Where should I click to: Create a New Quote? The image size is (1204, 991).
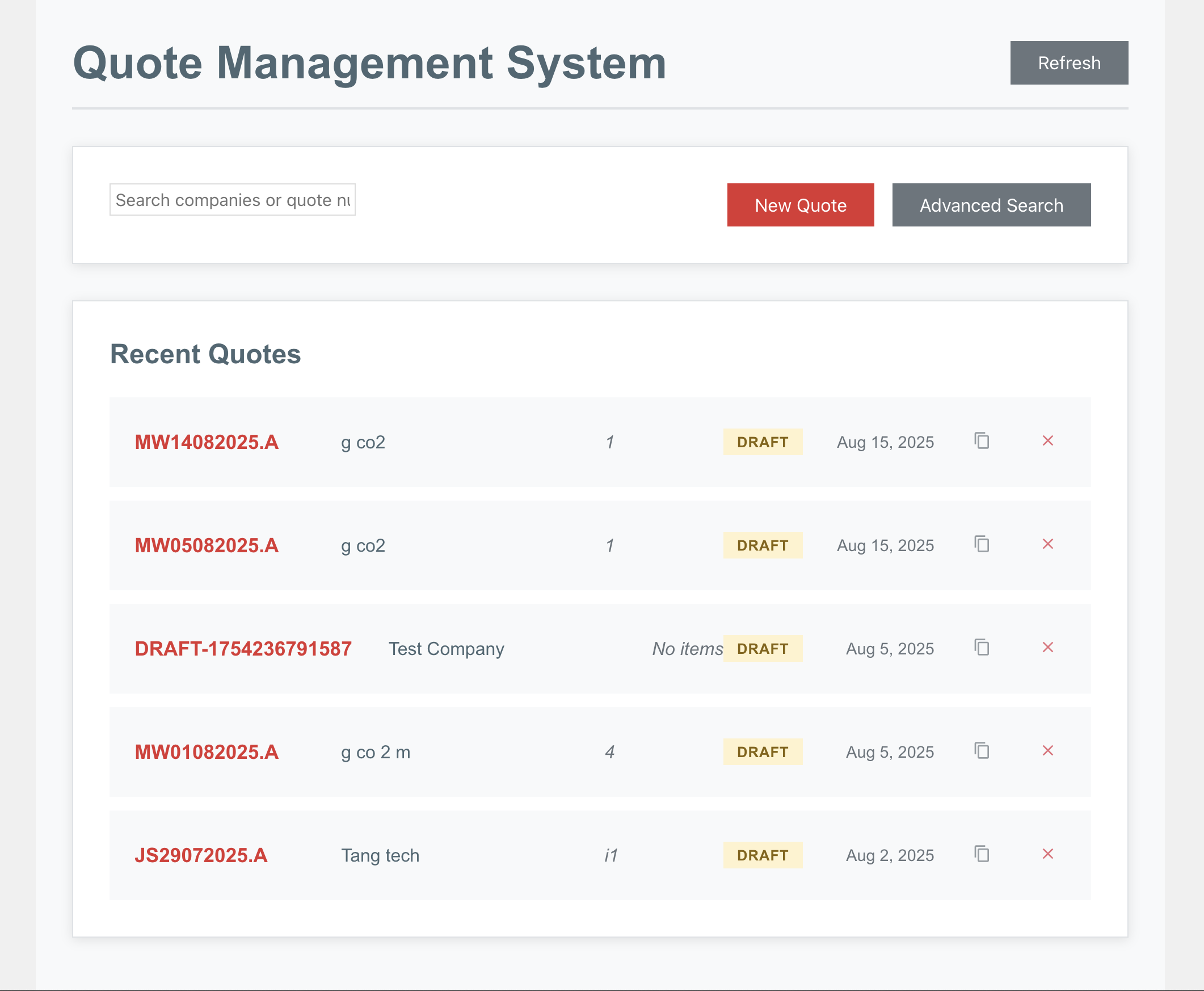(x=800, y=205)
